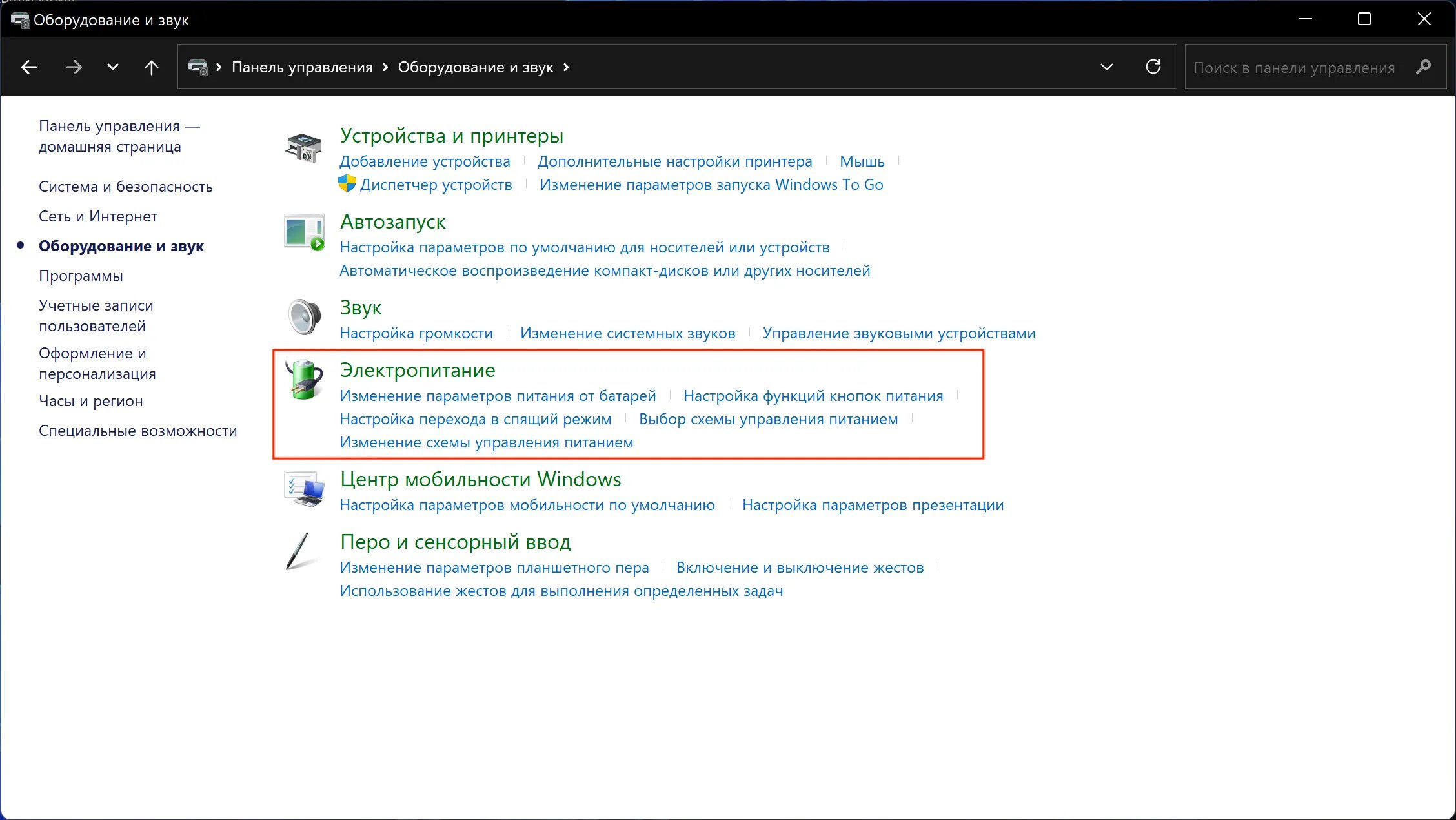Click the Devices and Printers camera icon
1456x820 pixels.
pyautogui.click(x=303, y=147)
